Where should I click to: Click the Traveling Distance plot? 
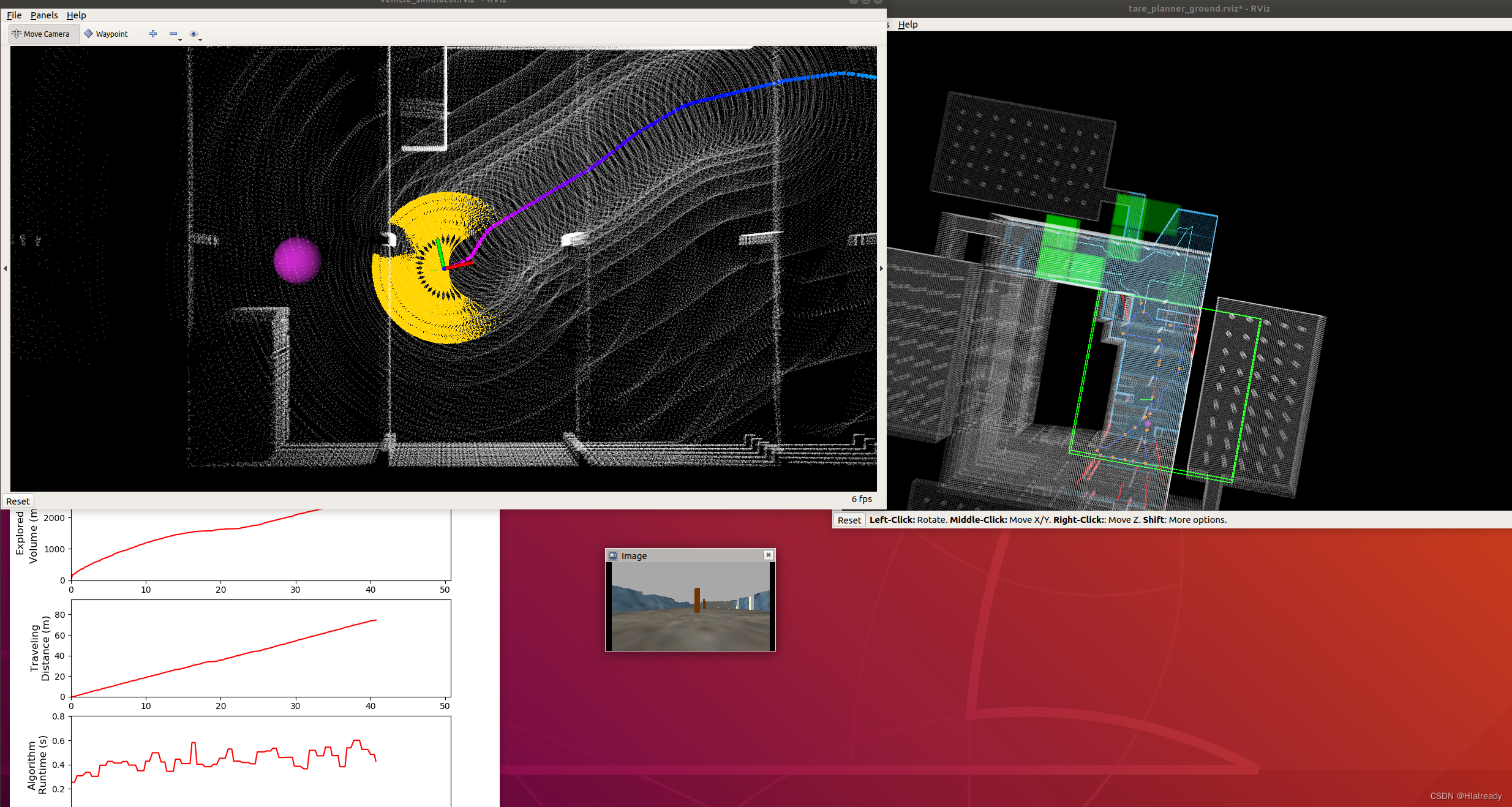pyautogui.click(x=261, y=648)
